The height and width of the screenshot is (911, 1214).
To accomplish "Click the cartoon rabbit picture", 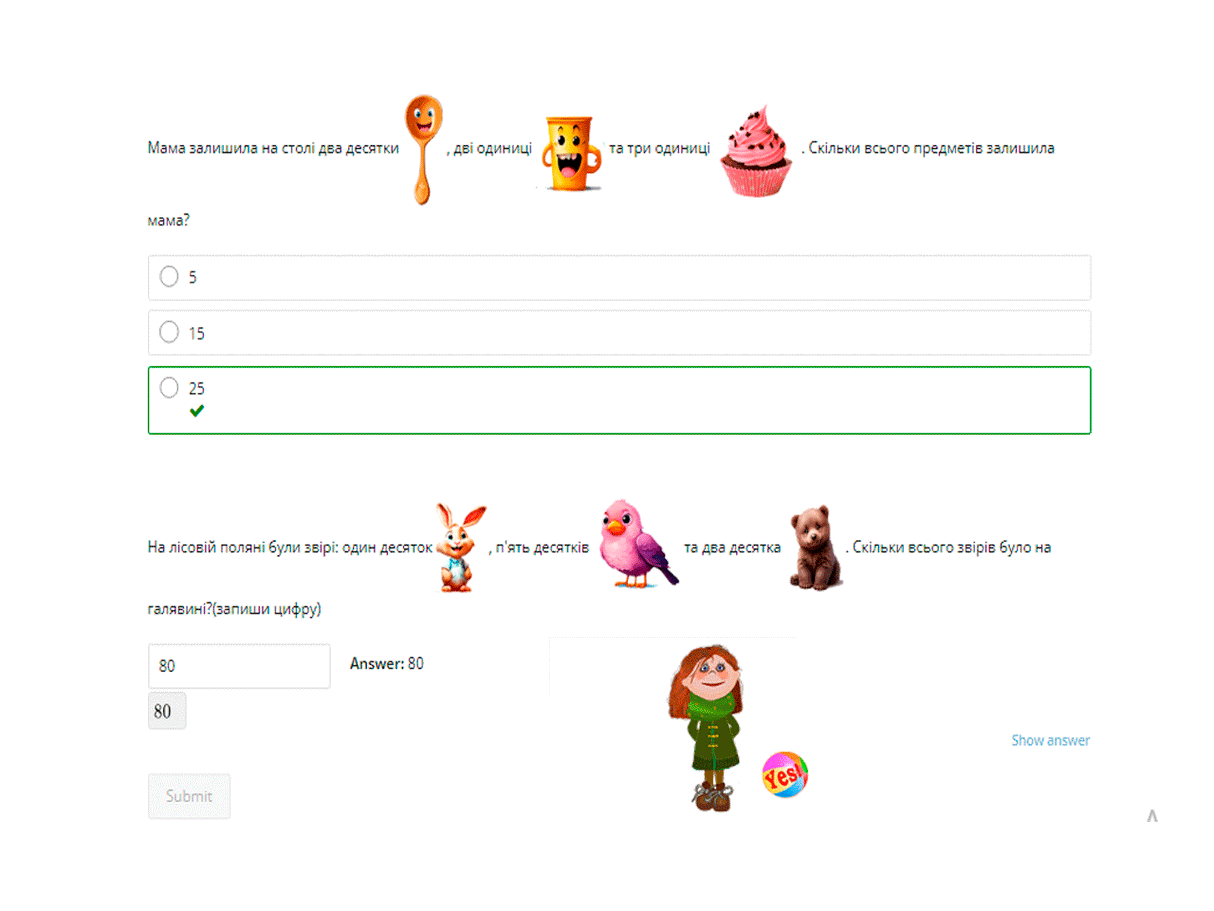I will (460, 547).
